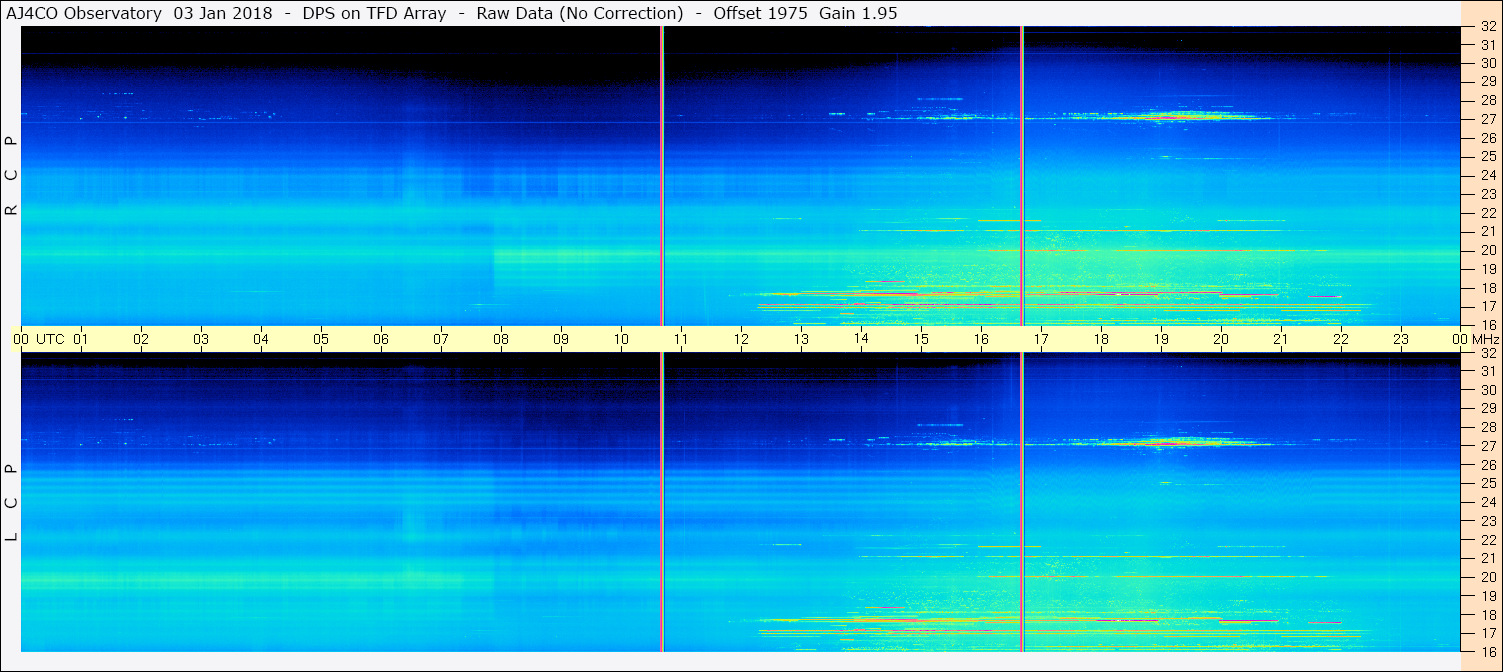1503x672 pixels.
Task: Click hour label "22" on time axis
Action: pyautogui.click(x=1341, y=339)
